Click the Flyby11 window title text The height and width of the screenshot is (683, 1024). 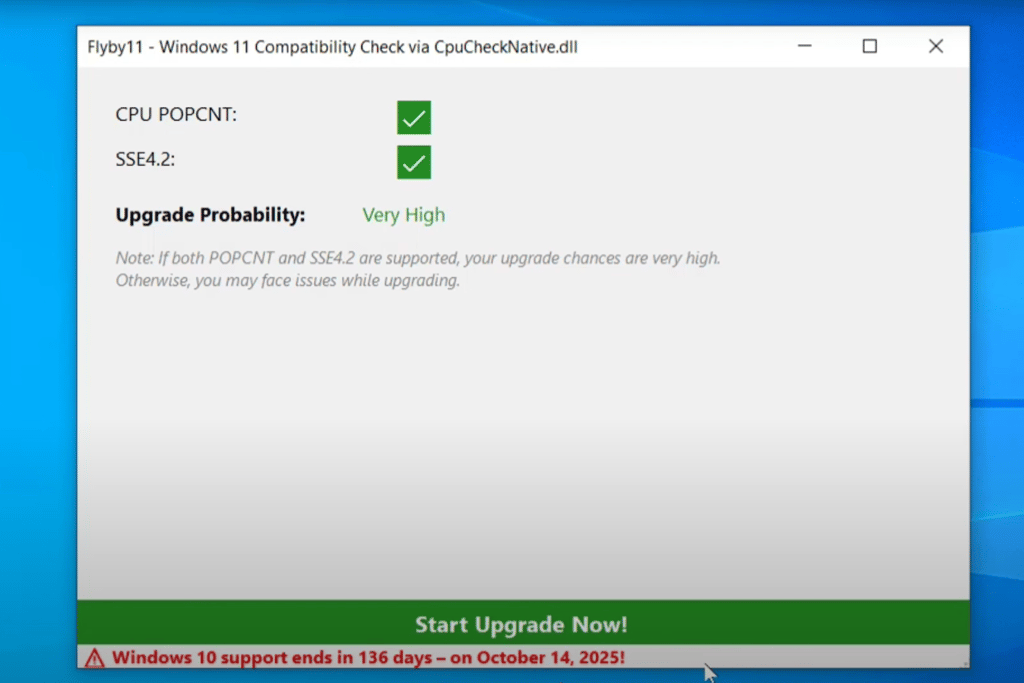332,47
